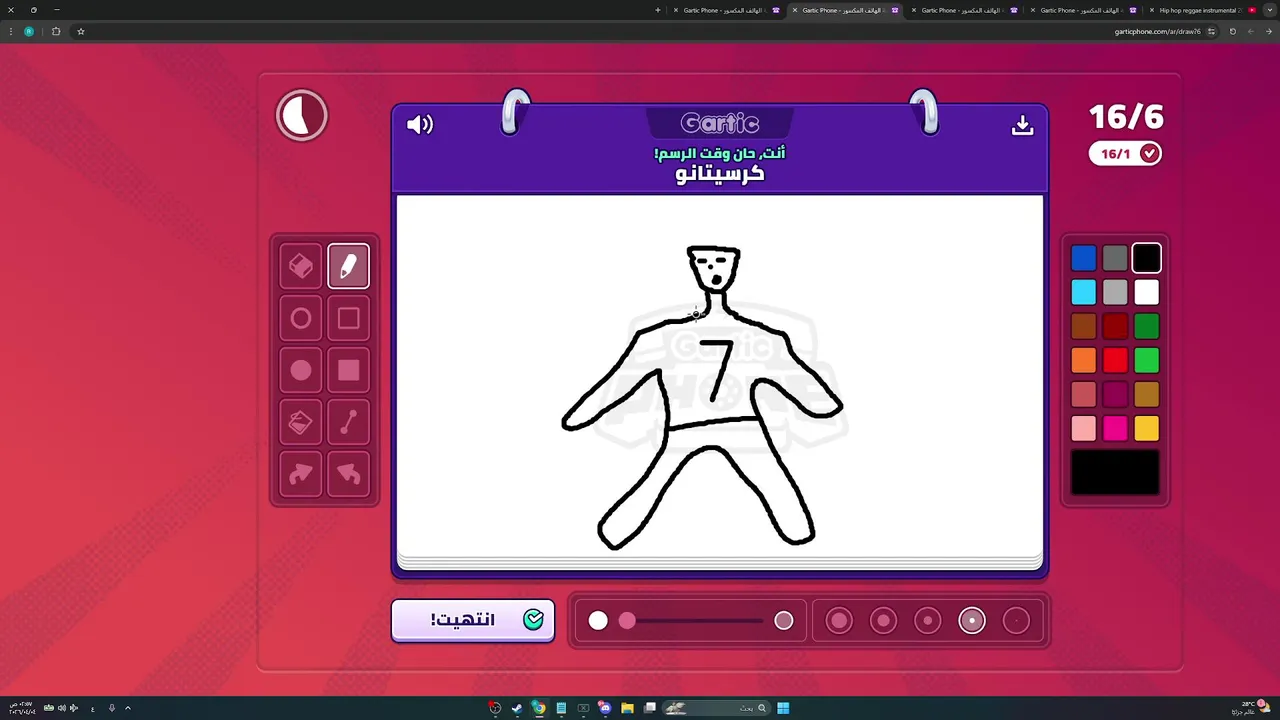
Task: Pick the dark gray color swatch
Action: point(1115,258)
